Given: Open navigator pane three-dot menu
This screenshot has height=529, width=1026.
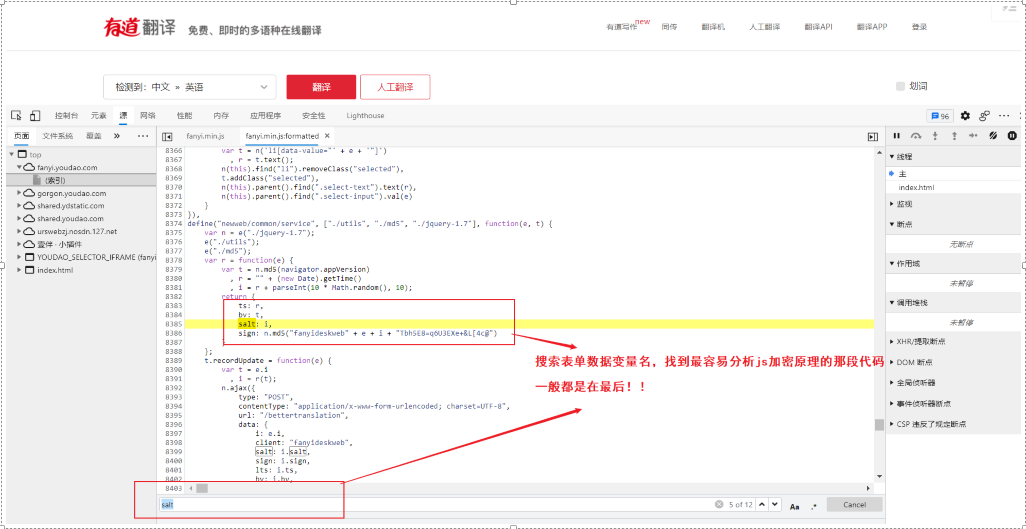Looking at the screenshot, I should [x=143, y=136].
